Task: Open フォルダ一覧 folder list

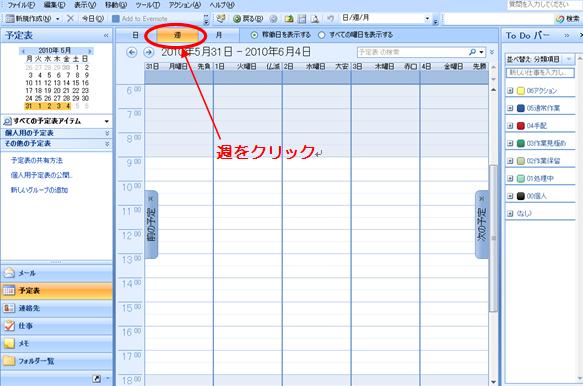Action: pos(57,361)
